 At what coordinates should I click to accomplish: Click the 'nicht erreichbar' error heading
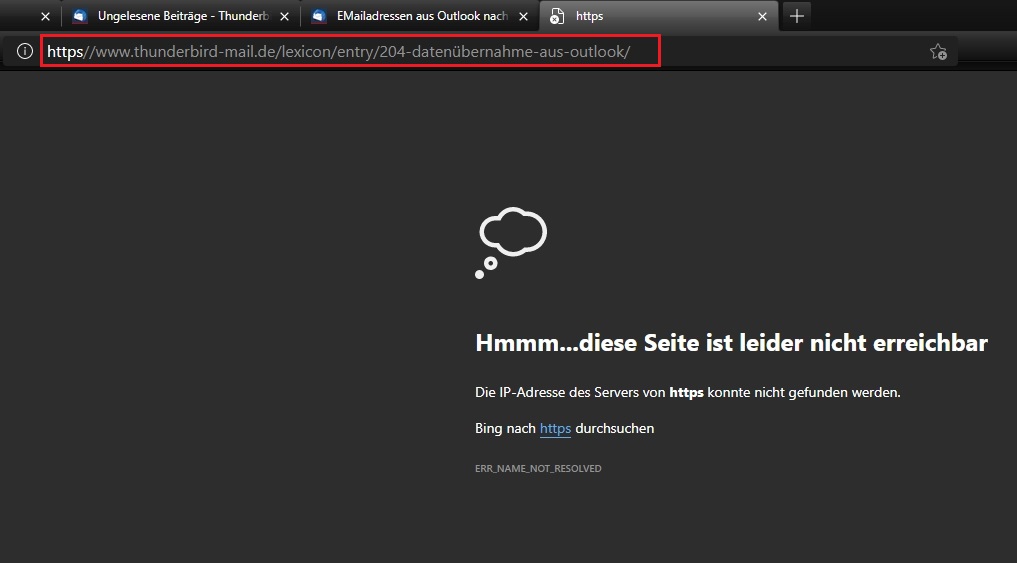click(731, 344)
